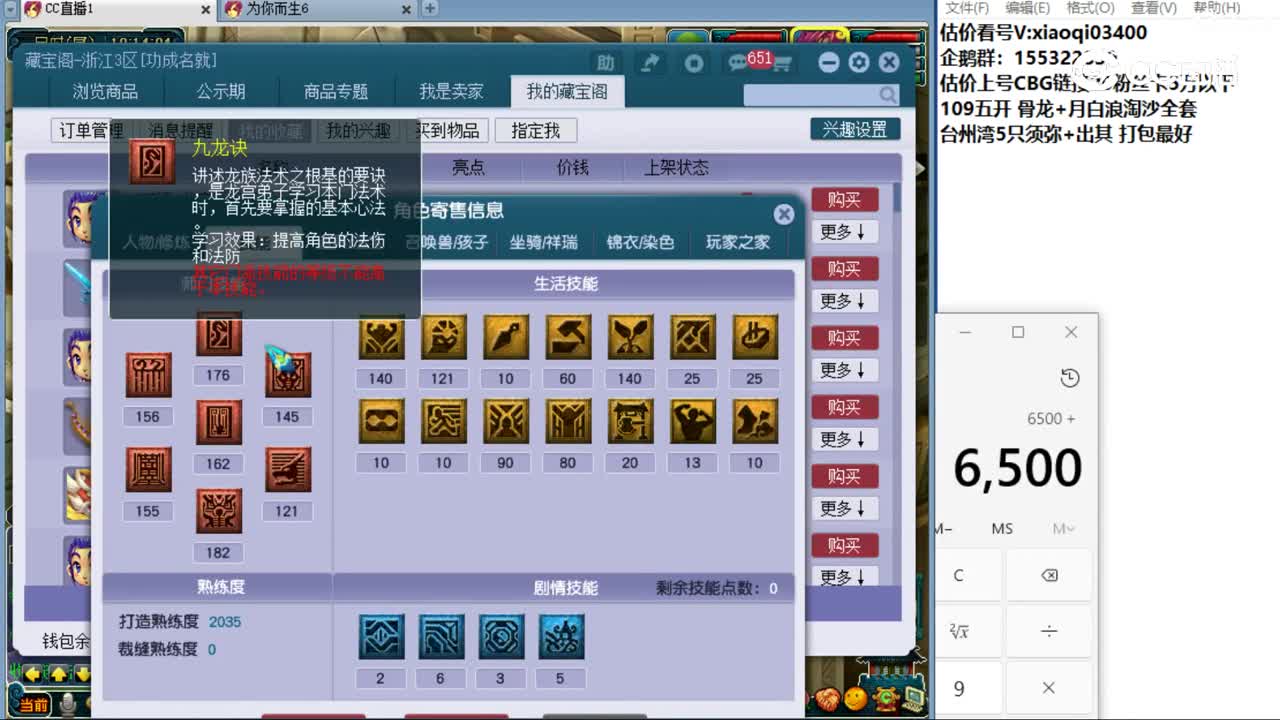This screenshot has width=1280, height=720.
Task: Select the plot skill icon with level 5
Action: point(561,635)
